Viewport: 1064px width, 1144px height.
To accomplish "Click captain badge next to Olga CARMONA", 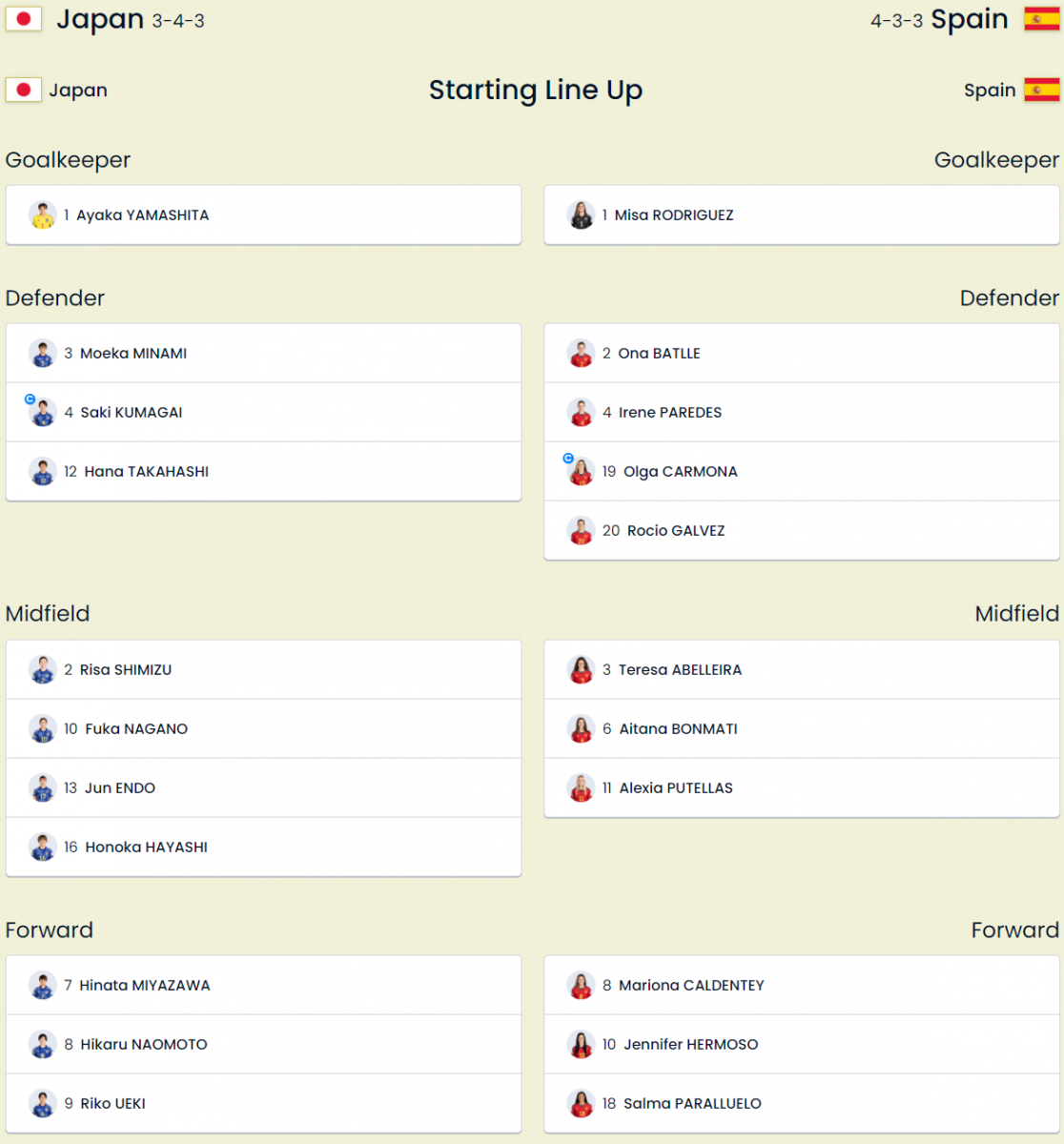I will [x=569, y=459].
